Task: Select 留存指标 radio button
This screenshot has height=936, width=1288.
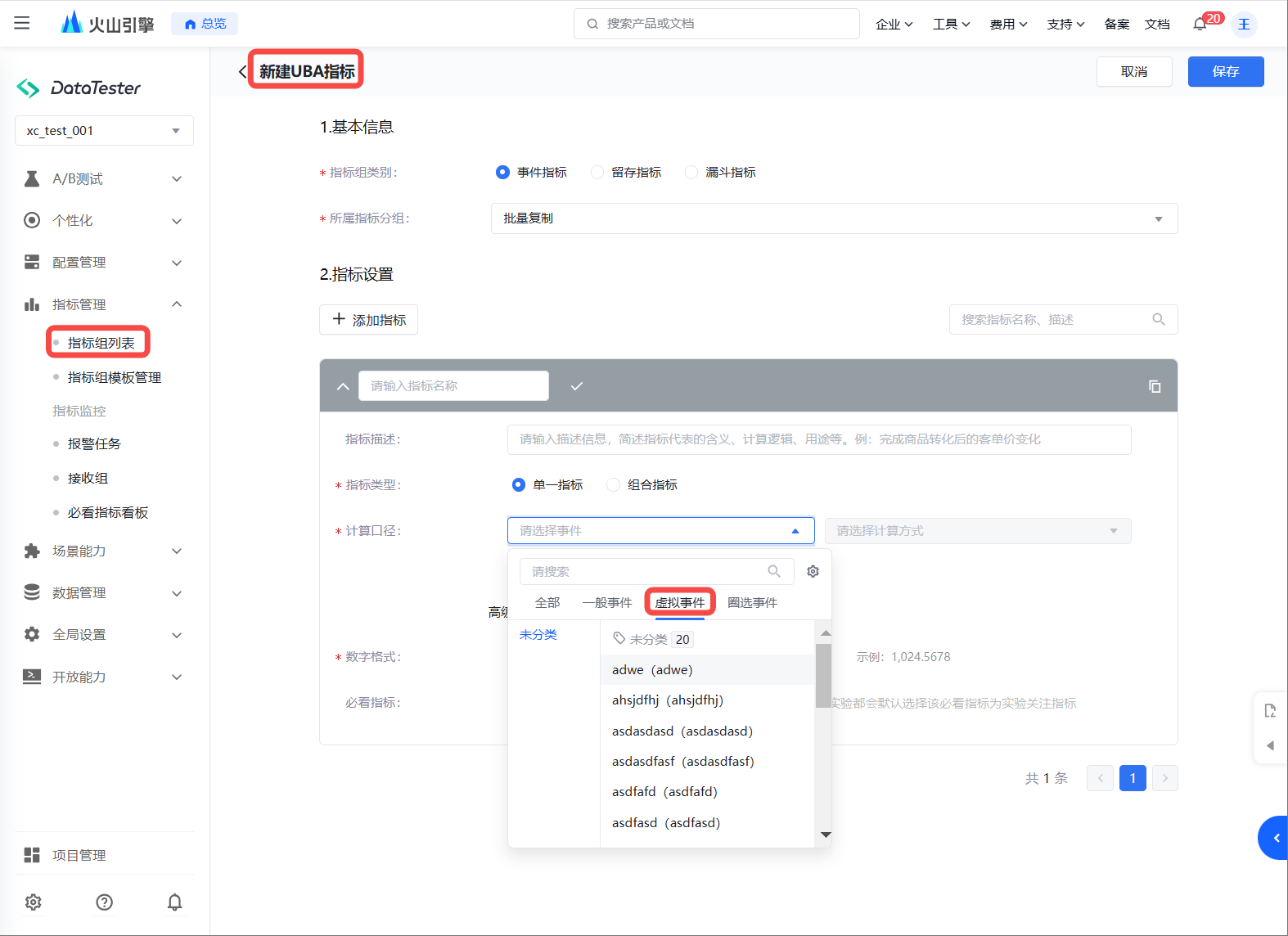Action: (x=597, y=172)
